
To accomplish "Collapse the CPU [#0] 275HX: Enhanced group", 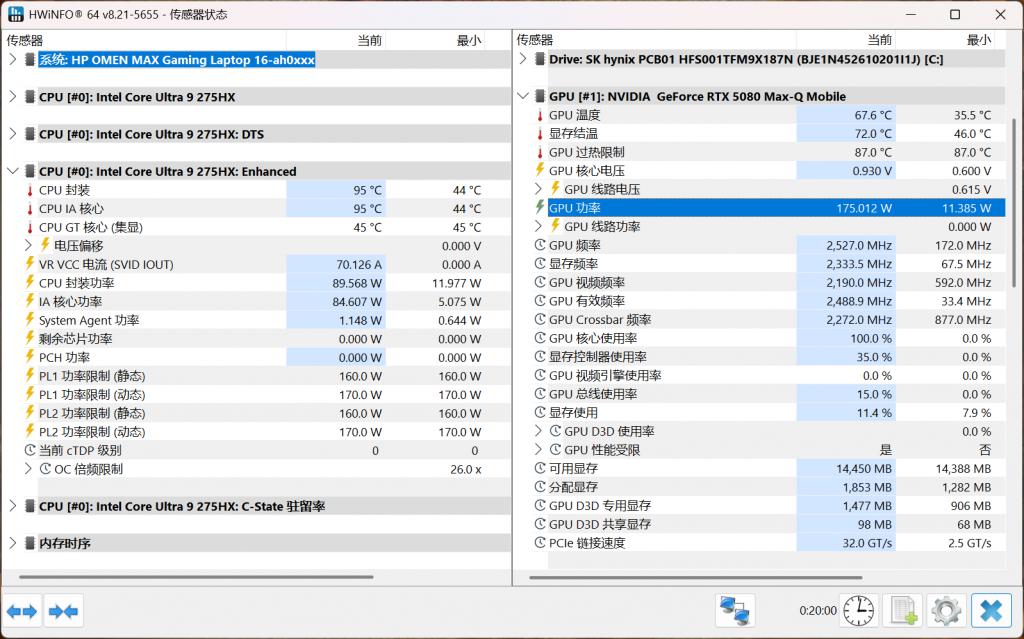I will coord(12,171).
